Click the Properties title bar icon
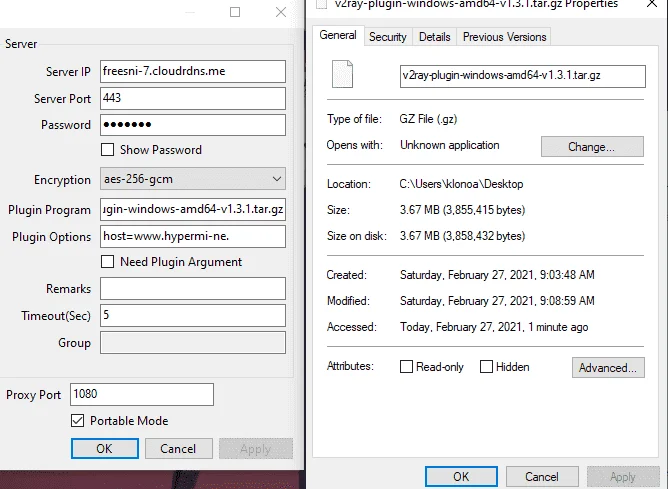Image resolution: width=668 pixels, height=489 pixels. [322, 4]
